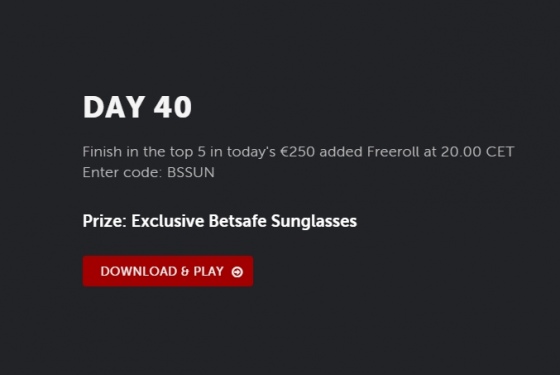
Task: Click the word Sunglasses in the prize line
Action: tap(314, 221)
